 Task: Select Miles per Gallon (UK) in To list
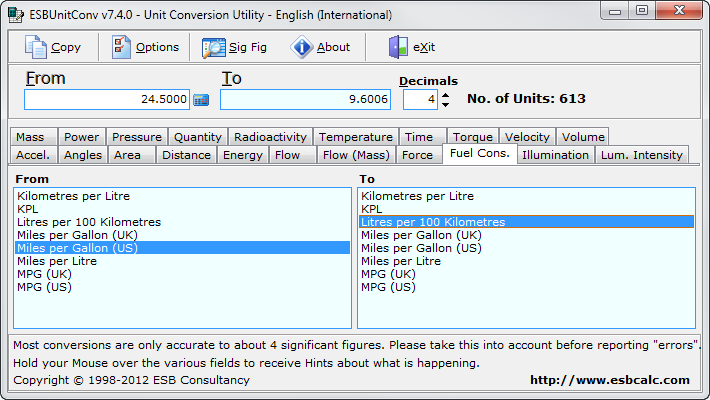pyautogui.click(x=527, y=235)
